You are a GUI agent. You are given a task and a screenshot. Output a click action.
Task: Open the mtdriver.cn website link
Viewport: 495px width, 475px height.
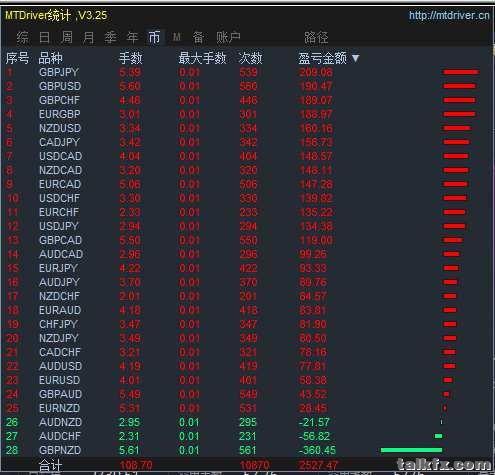[449, 15]
